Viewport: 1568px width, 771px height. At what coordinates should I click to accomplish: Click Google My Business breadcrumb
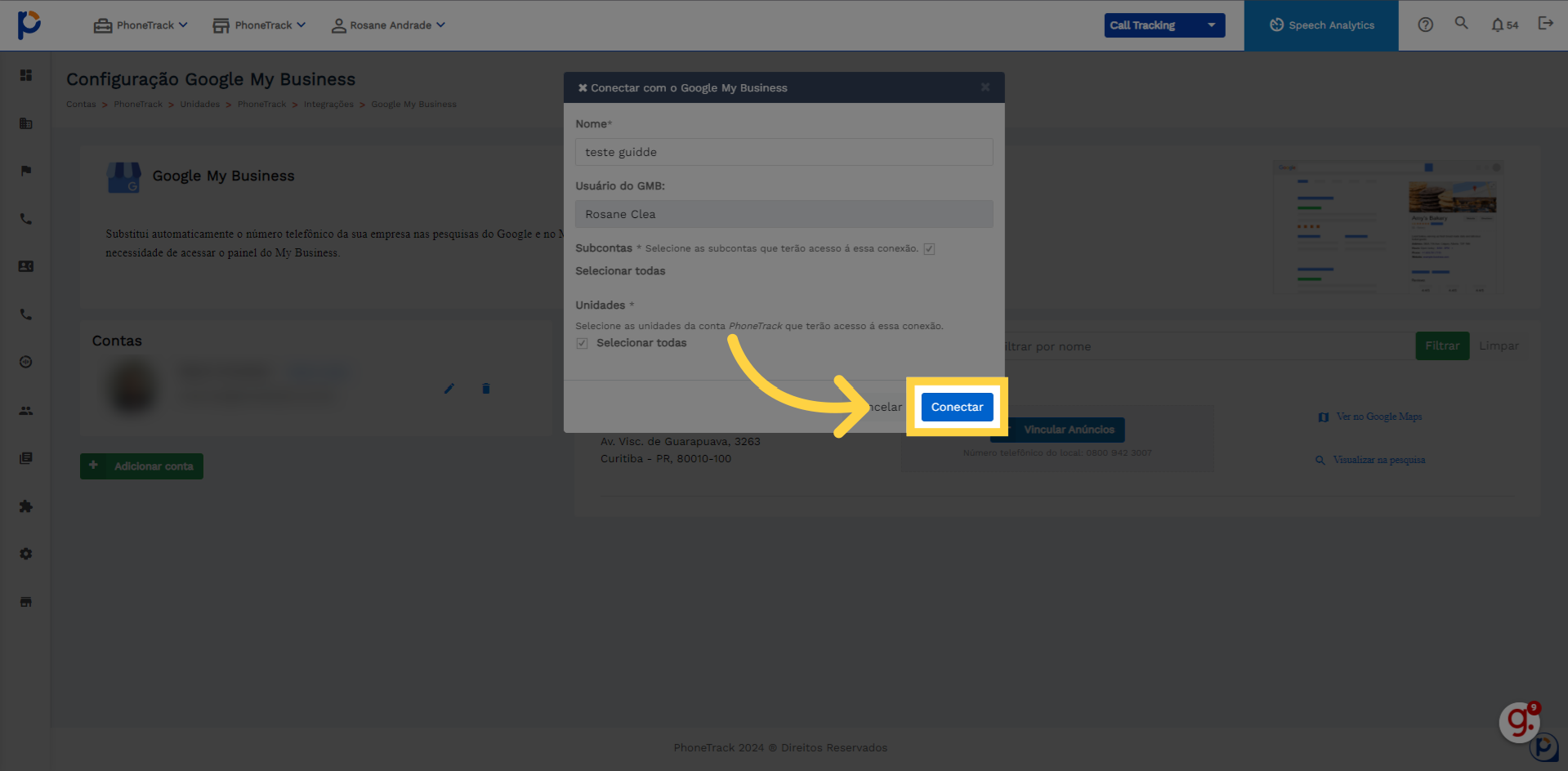coord(413,105)
